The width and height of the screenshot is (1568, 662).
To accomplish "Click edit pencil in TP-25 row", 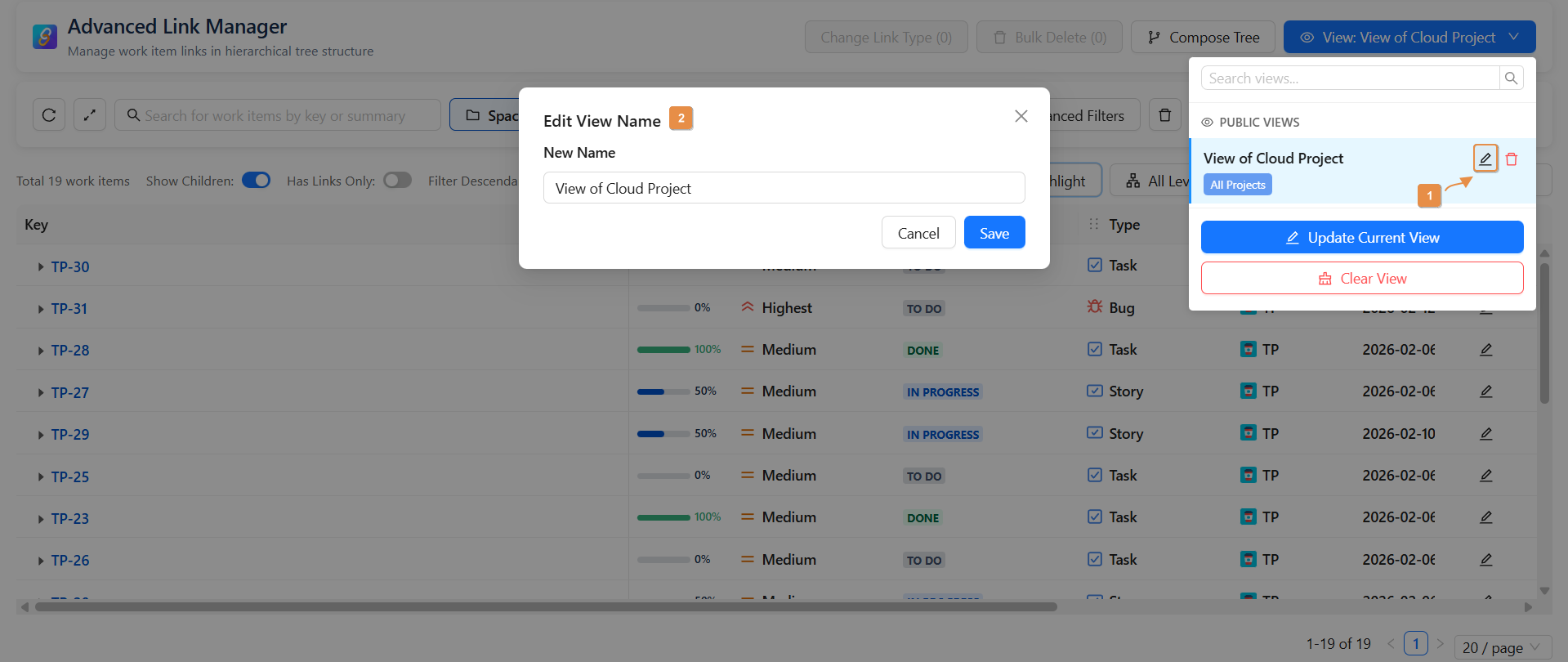I will tap(1486, 476).
